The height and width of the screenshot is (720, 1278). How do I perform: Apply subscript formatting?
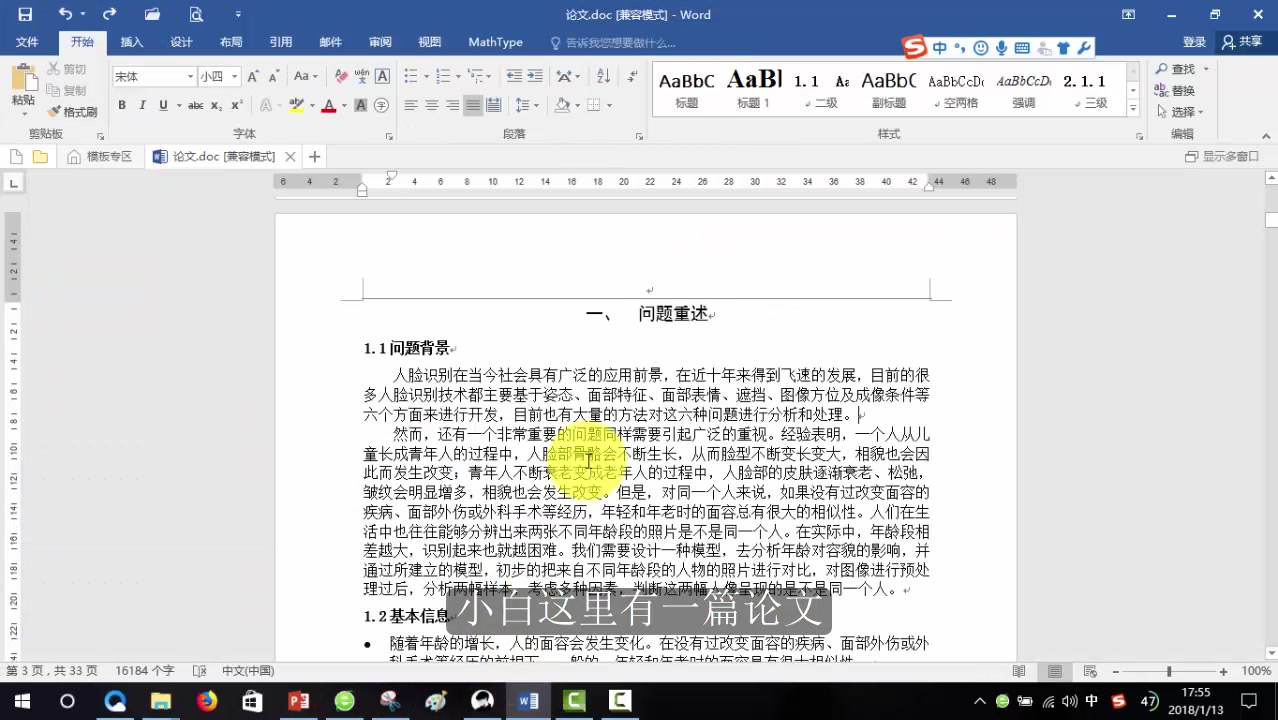click(x=216, y=105)
